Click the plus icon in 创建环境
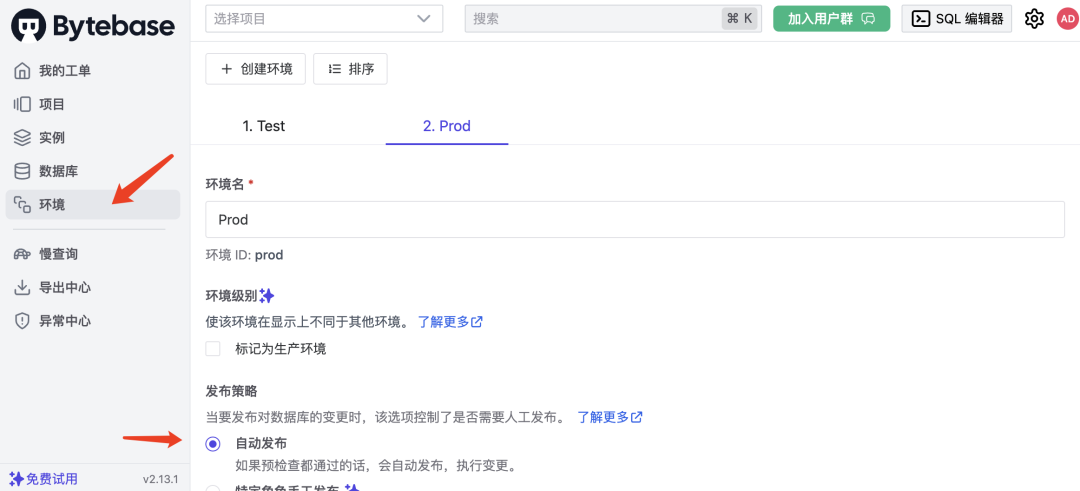Image resolution: width=1080 pixels, height=491 pixels. pos(227,69)
